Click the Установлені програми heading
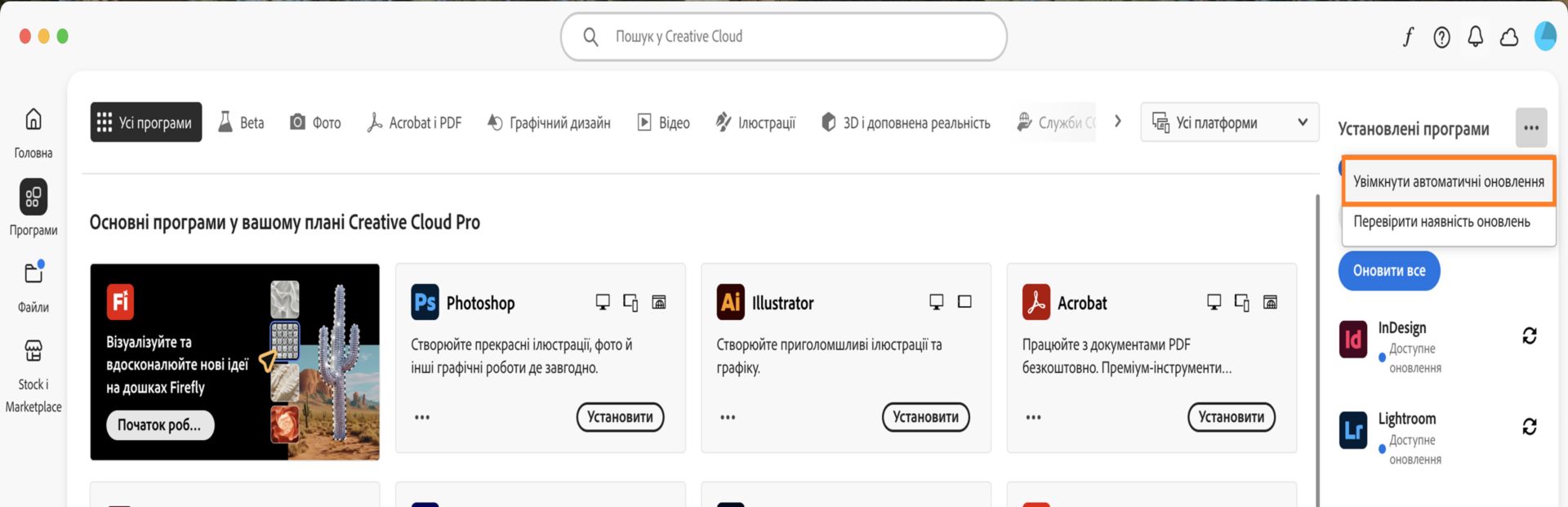 (1413, 129)
